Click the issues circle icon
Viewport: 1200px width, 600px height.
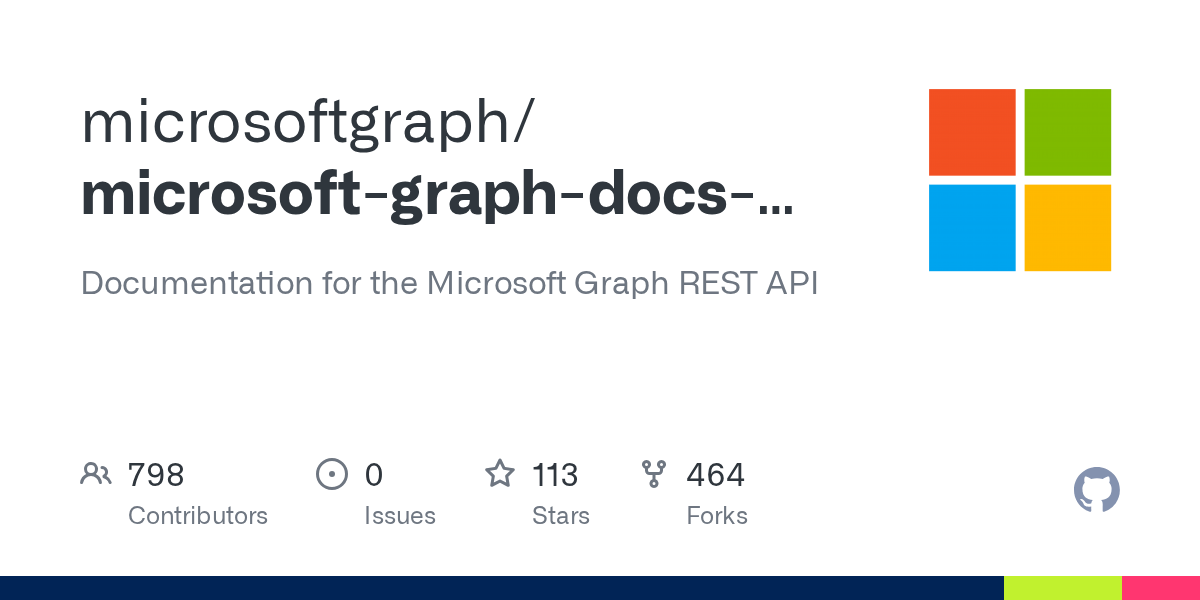click(331, 474)
